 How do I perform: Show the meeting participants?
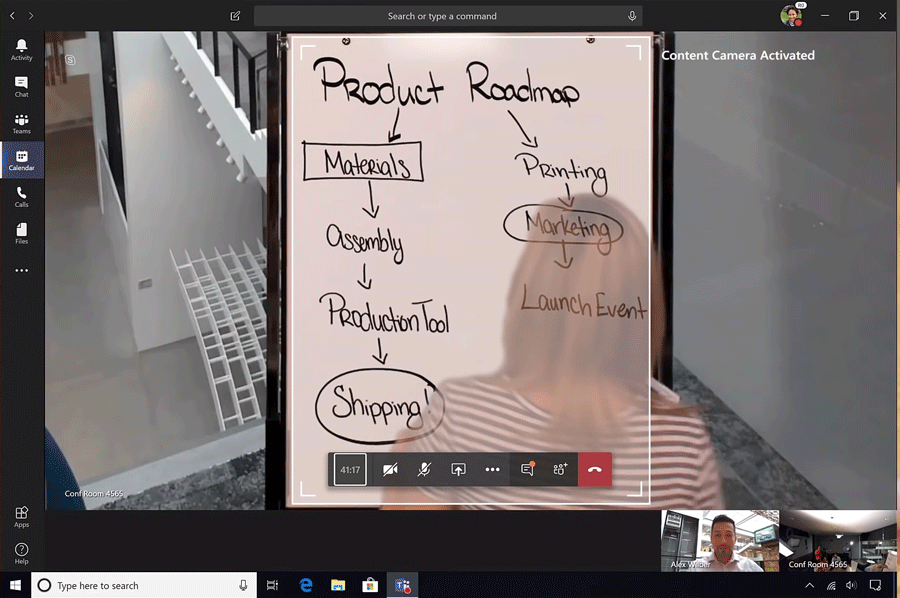pos(561,469)
